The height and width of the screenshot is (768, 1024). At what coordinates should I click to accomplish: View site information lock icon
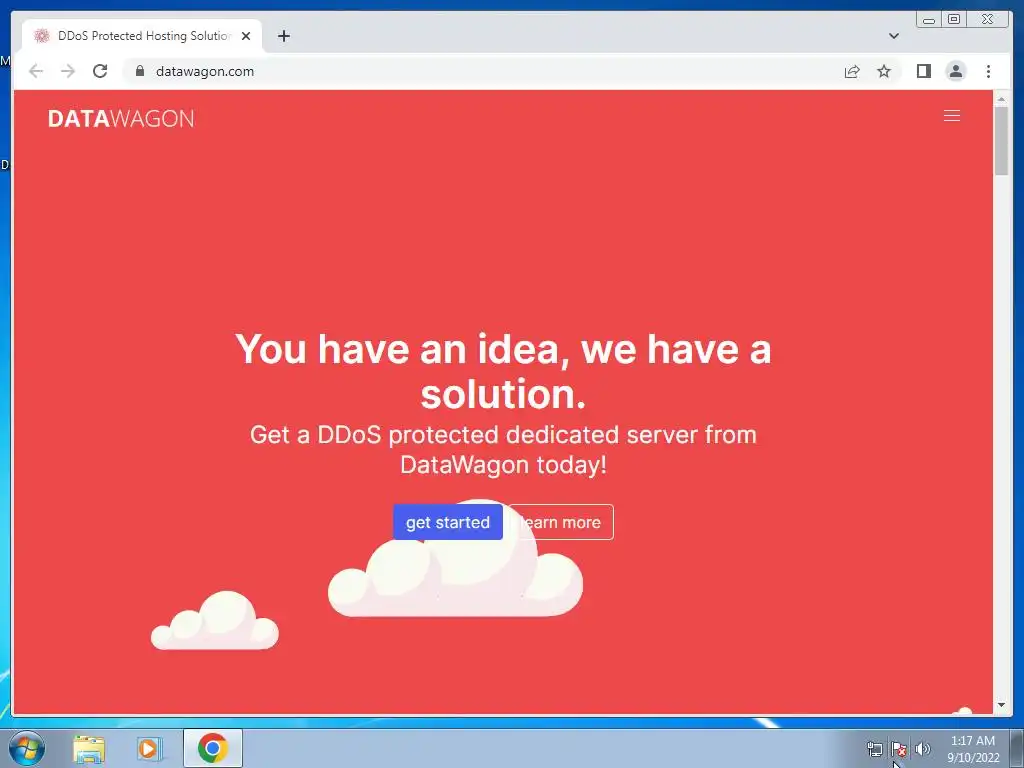139,71
